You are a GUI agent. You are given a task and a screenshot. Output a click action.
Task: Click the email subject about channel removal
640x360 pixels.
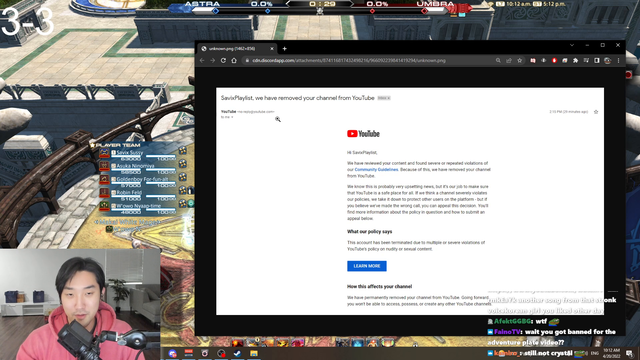(x=298, y=98)
